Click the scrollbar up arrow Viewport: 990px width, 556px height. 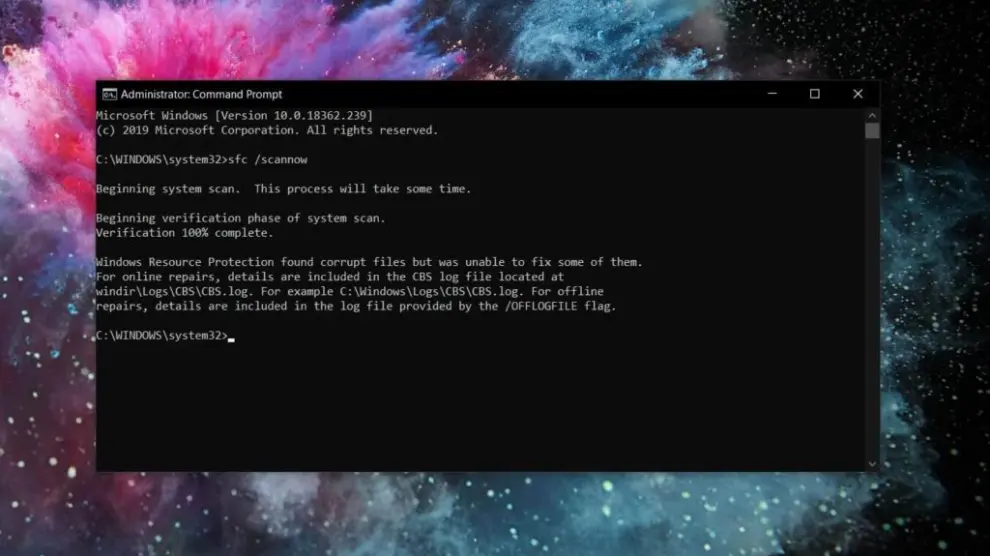[872, 115]
